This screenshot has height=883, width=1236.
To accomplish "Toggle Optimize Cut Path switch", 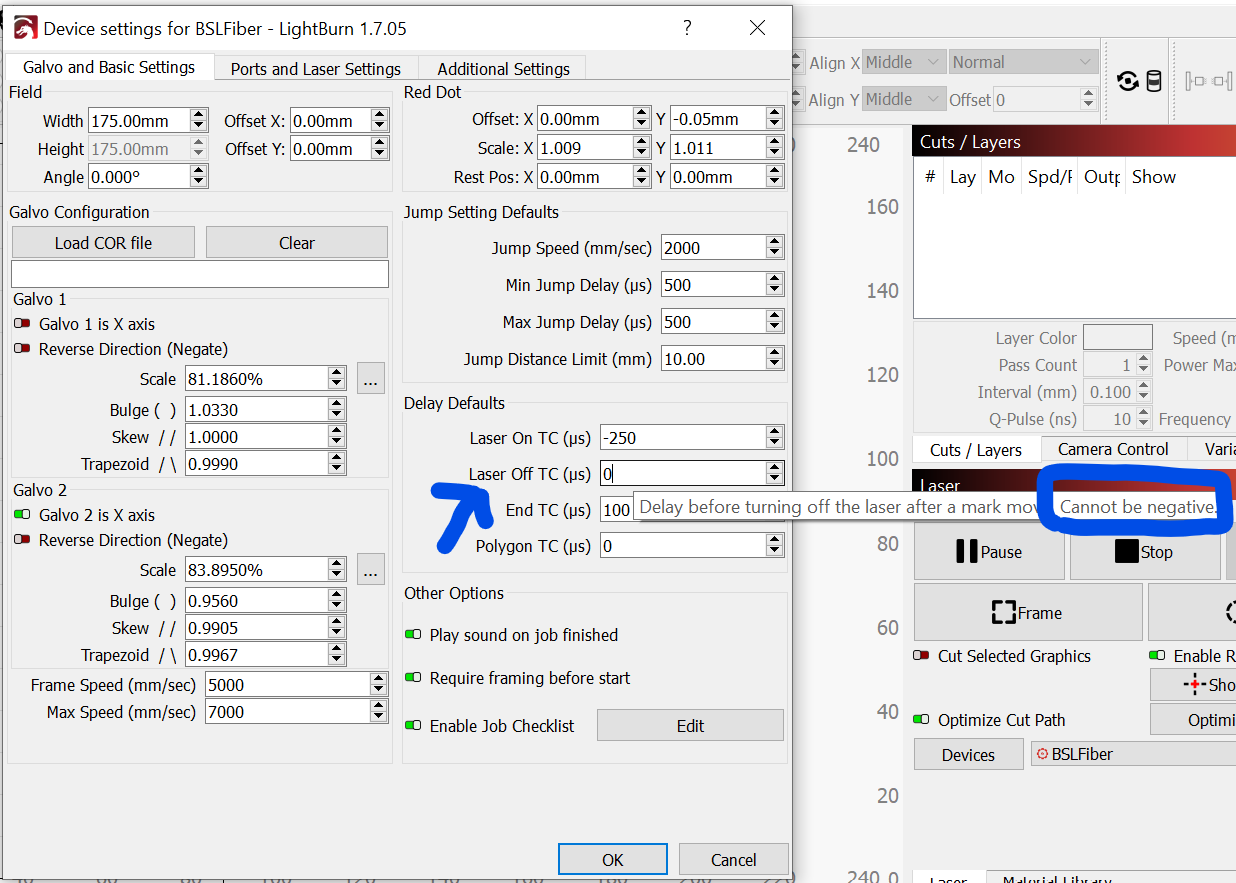I will point(922,720).
